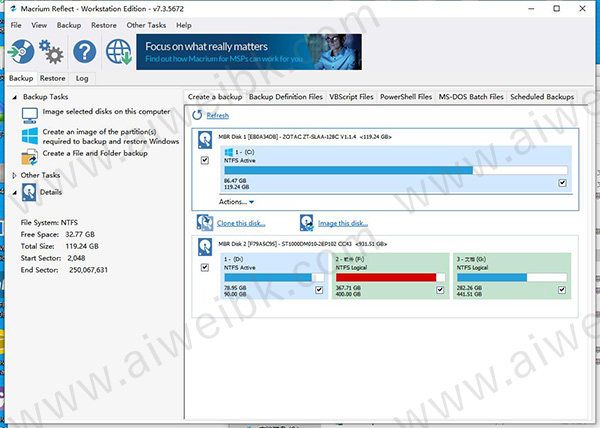Select the Create a backup tab
The width and height of the screenshot is (600, 428).
click(215, 97)
